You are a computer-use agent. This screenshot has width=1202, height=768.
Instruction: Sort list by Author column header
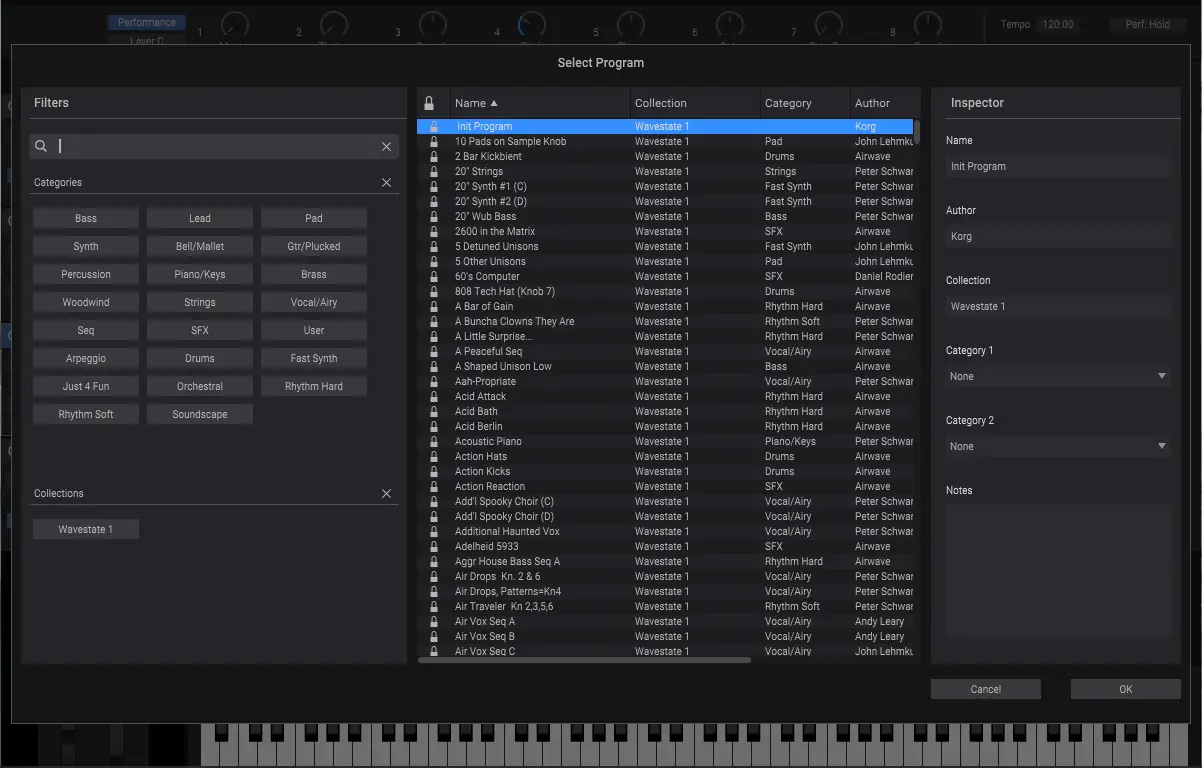point(884,103)
